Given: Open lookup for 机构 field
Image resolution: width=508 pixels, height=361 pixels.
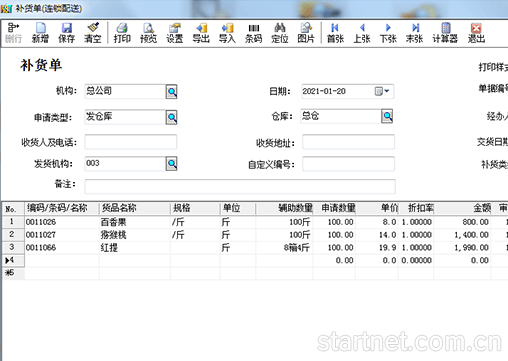Looking at the screenshot, I should point(172,92).
